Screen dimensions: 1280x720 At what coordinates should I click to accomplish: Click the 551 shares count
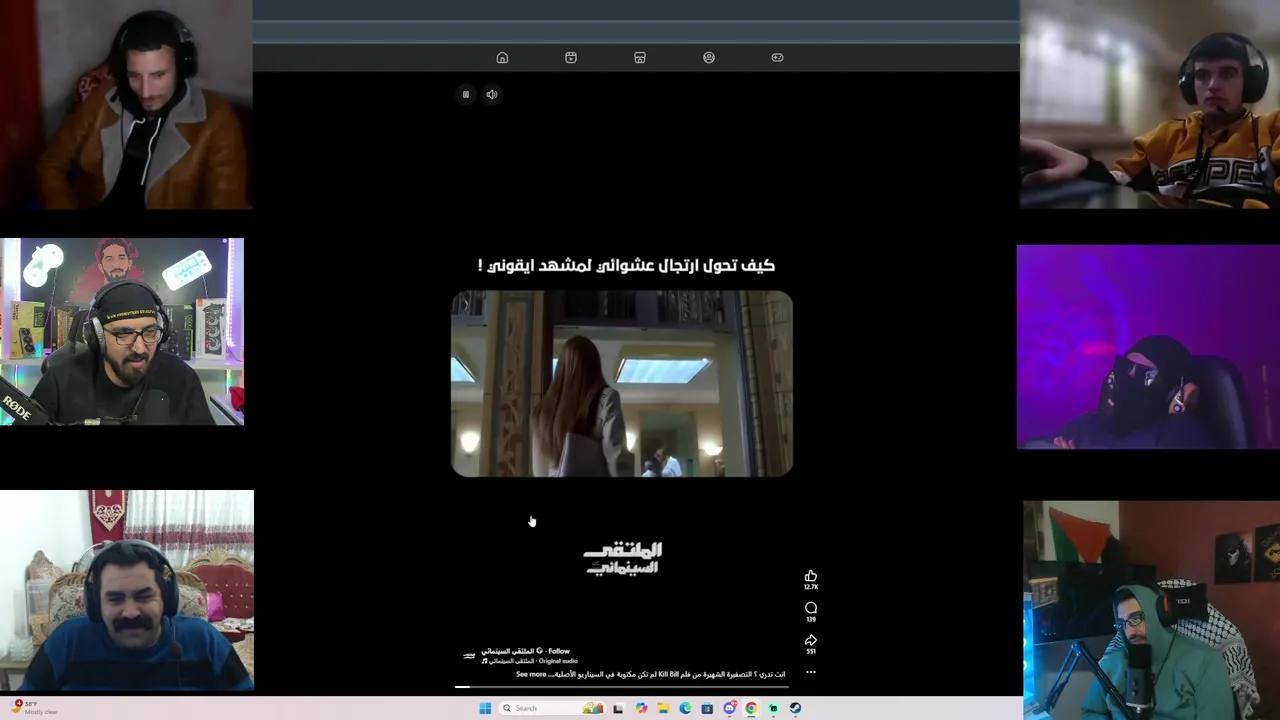pos(811,651)
